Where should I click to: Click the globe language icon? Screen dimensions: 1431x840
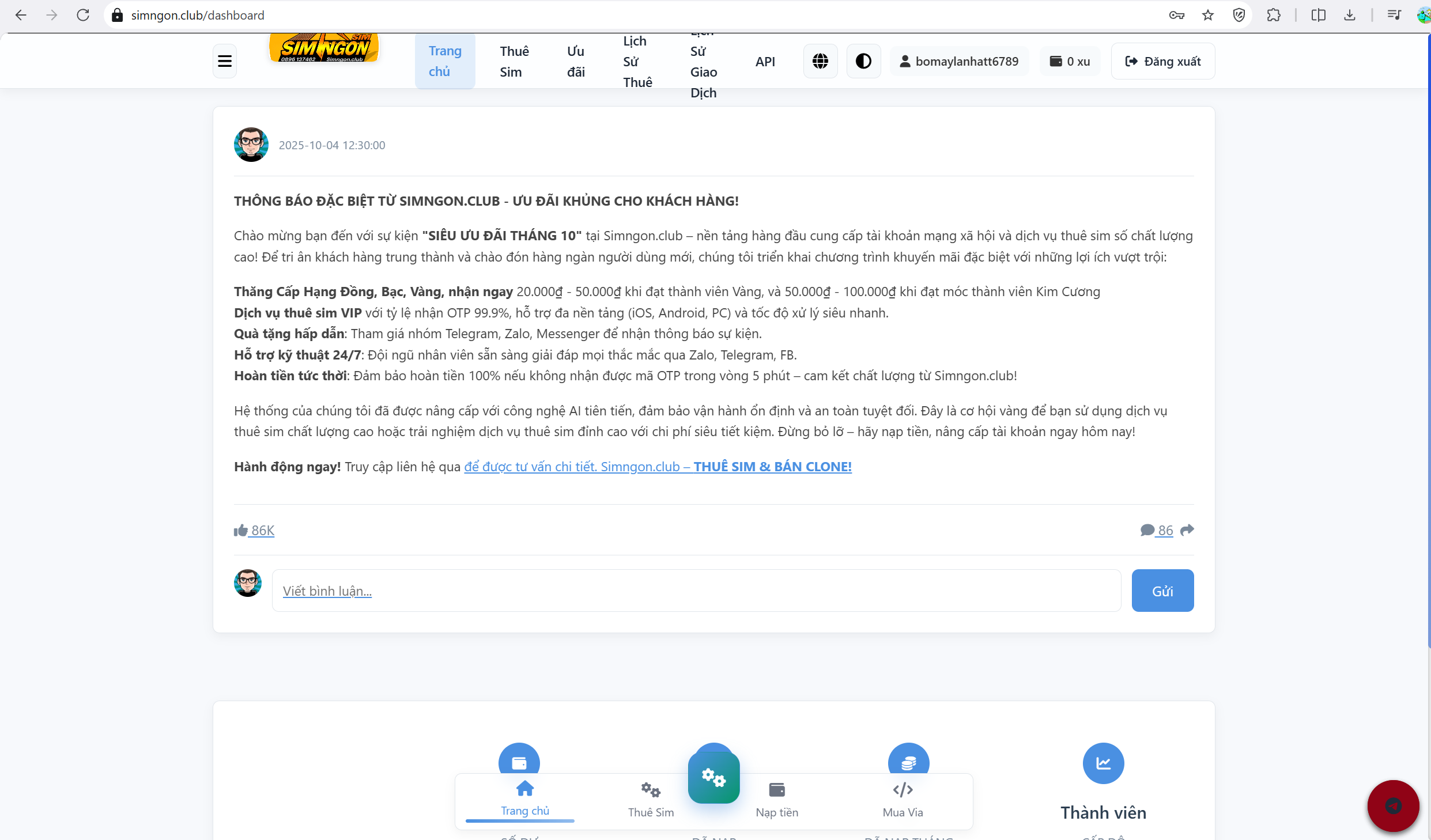[820, 61]
